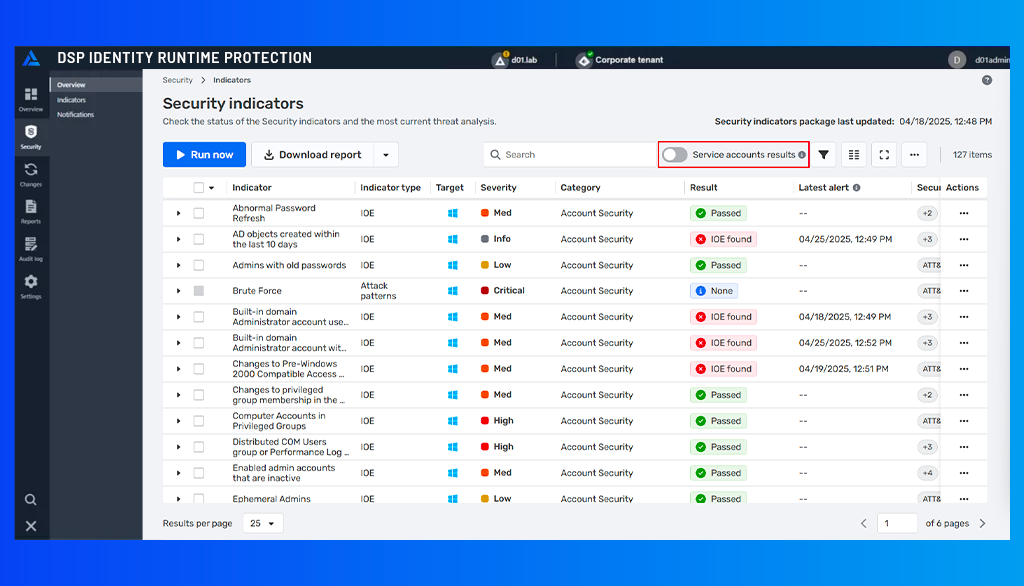Open the Results per page dropdown
Image resolution: width=1024 pixels, height=586 pixels.
[263, 523]
